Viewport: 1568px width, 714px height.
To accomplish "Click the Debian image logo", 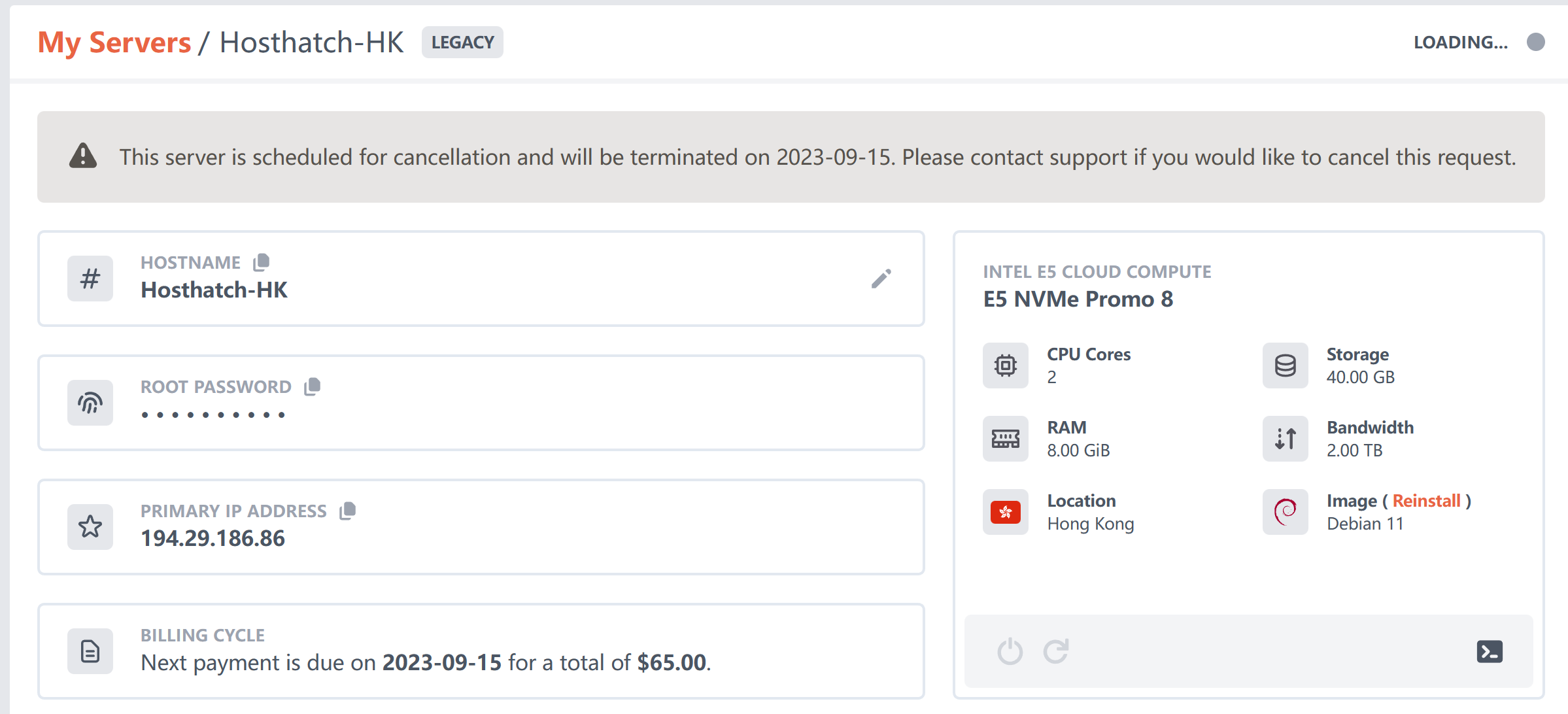I will coord(1285,512).
